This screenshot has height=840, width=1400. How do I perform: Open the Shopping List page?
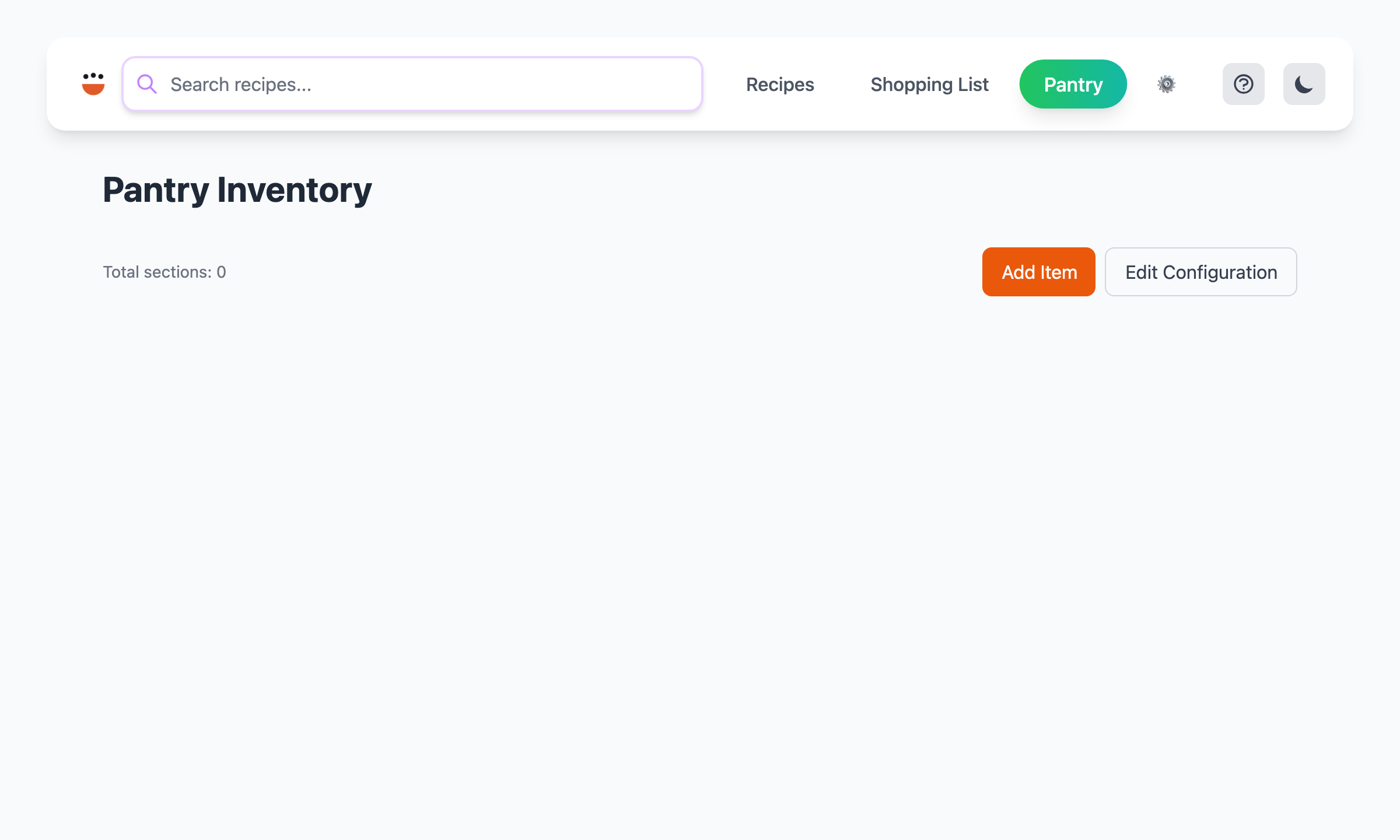click(x=929, y=84)
